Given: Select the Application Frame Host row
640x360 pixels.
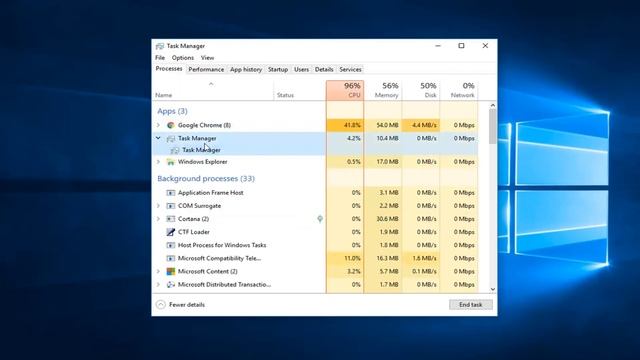Looking at the screenshot, I should [x=315, y=193].
